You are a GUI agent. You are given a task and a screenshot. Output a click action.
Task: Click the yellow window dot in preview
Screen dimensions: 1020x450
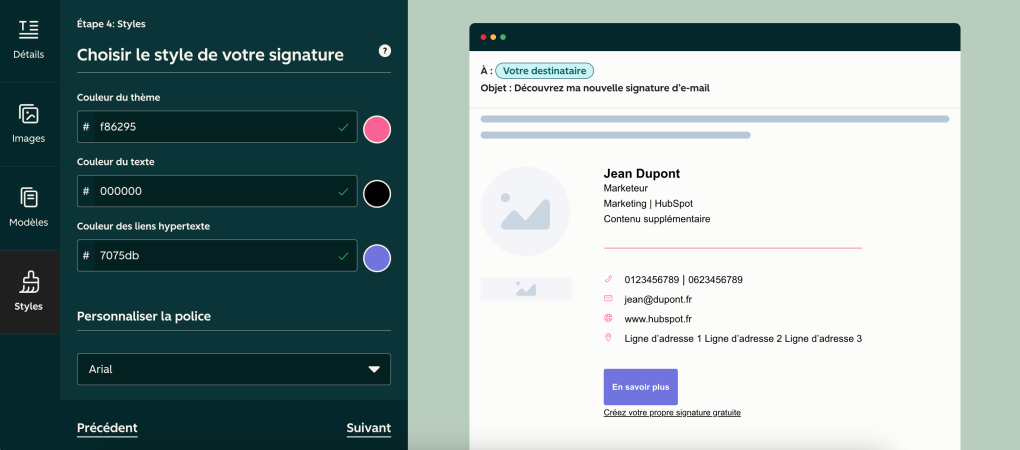[493, 37]
